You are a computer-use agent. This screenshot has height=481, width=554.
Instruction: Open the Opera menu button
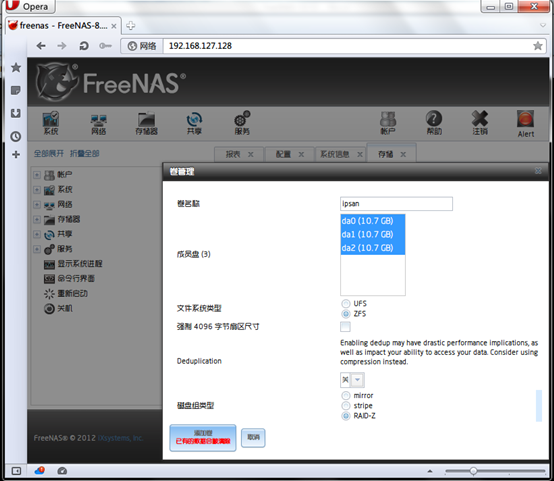tap(29, 6)
